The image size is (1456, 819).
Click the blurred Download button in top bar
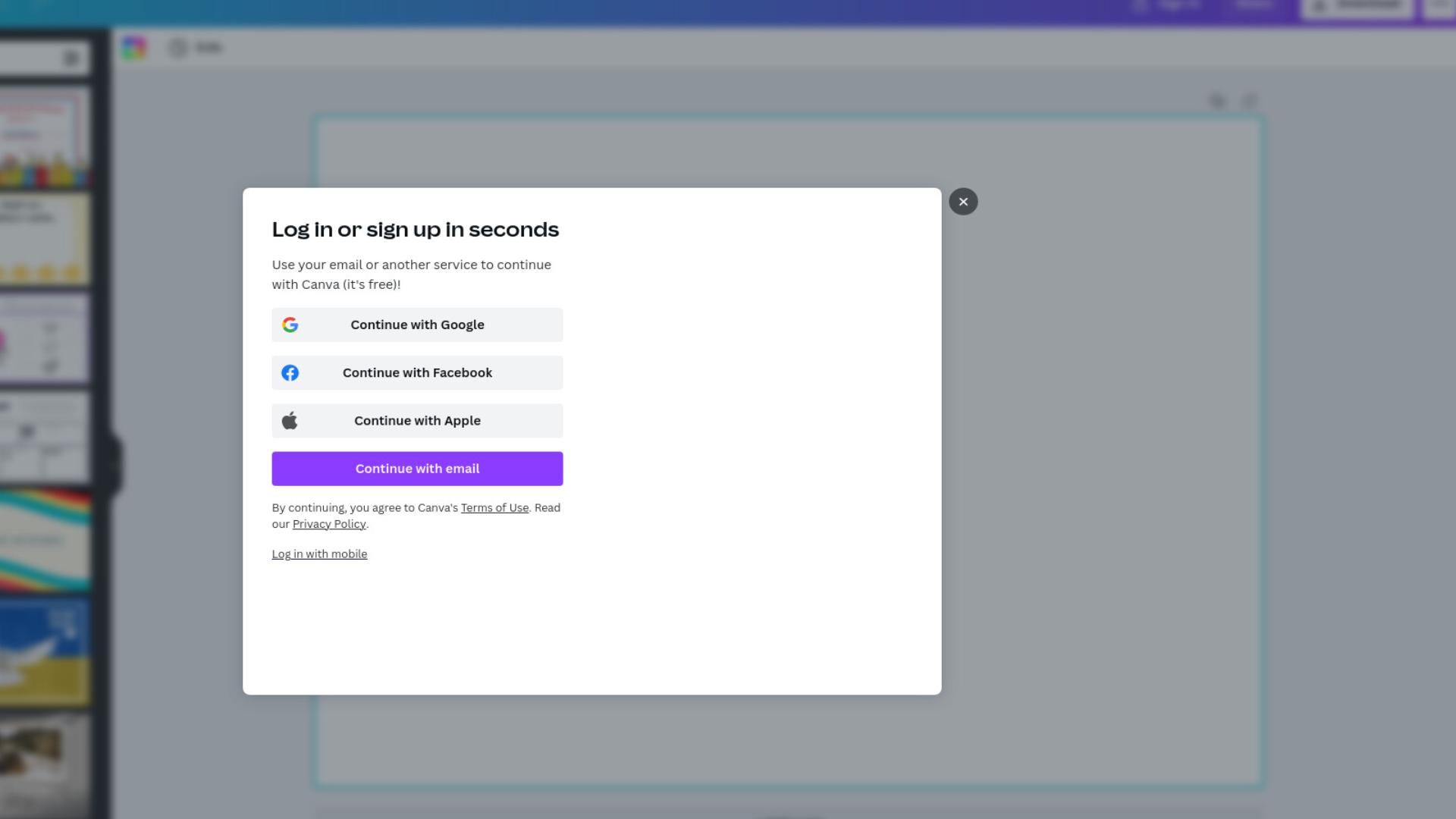1357,6
